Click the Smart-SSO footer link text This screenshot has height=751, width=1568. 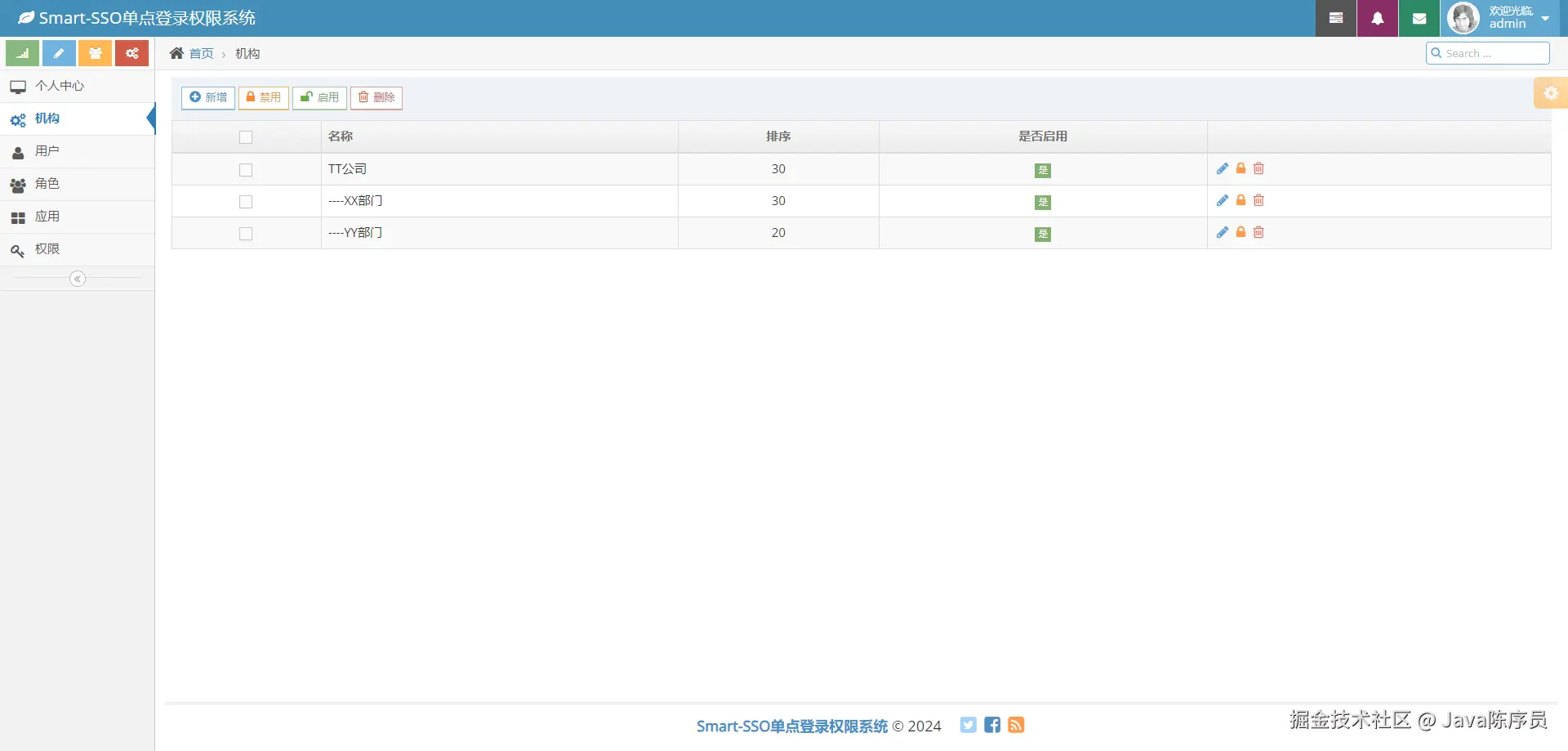791,726
